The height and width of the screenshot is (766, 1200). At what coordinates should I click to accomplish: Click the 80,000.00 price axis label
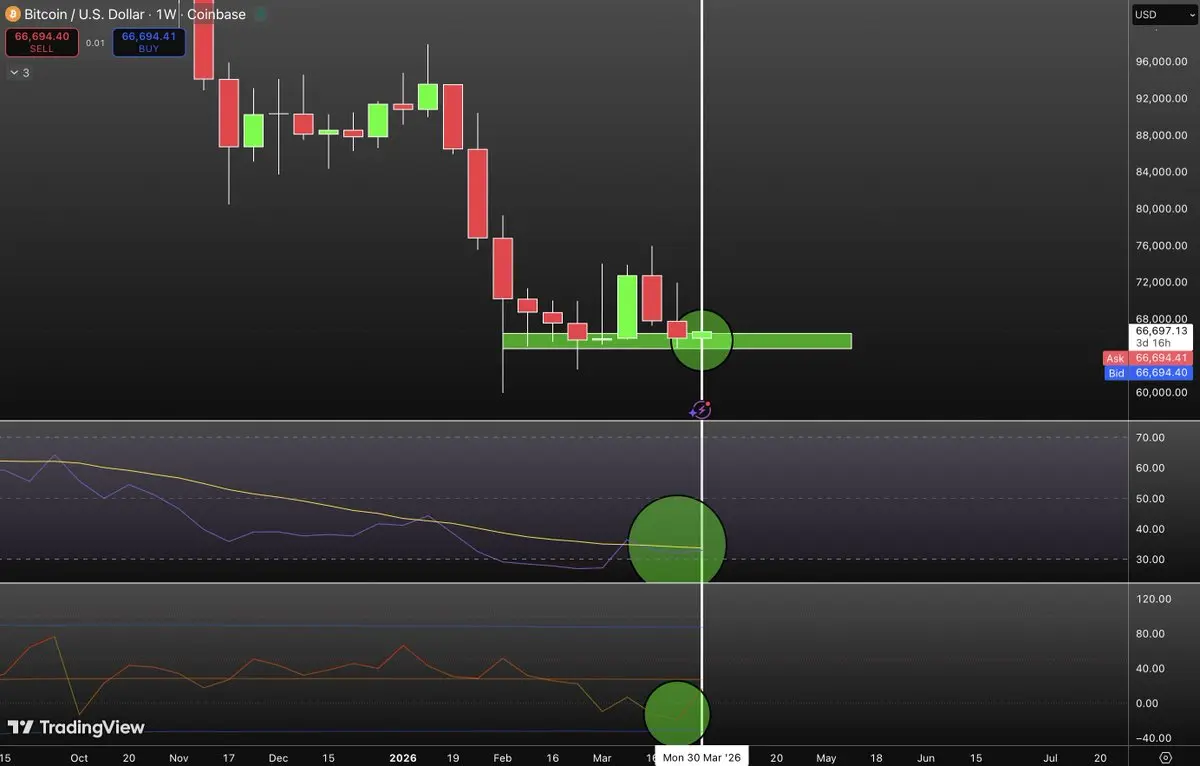pos(1162,209)
